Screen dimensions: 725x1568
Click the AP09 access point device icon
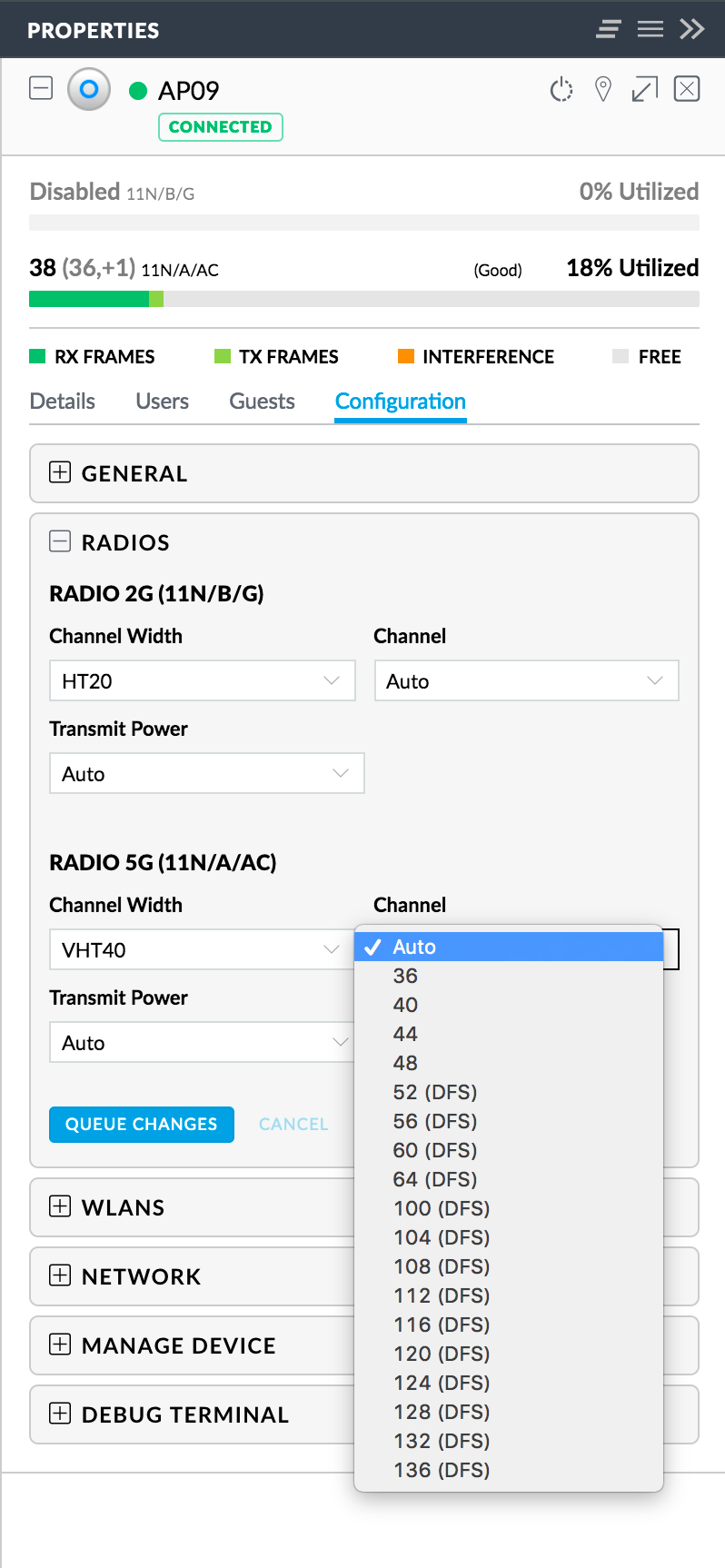(x=89, y=90)
